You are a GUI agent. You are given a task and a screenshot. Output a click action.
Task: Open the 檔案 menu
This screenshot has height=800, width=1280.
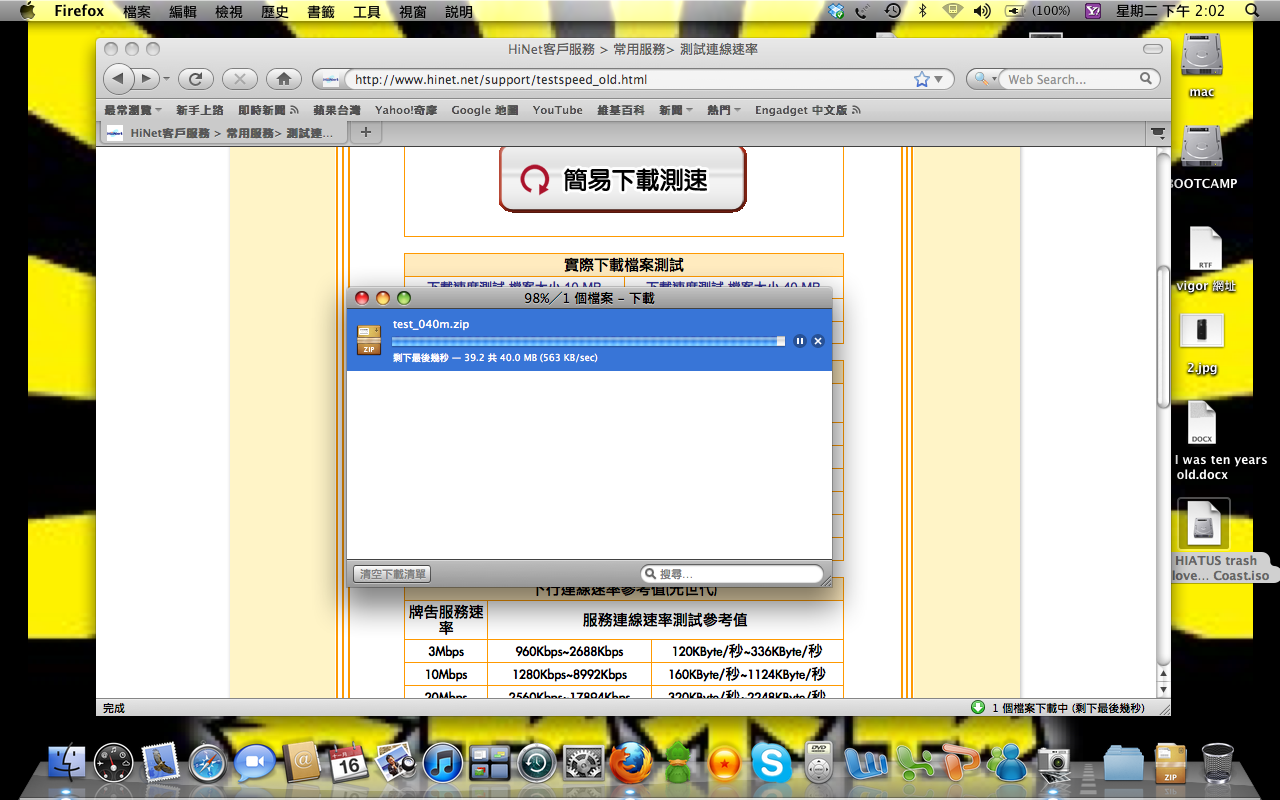click(137, 11)
